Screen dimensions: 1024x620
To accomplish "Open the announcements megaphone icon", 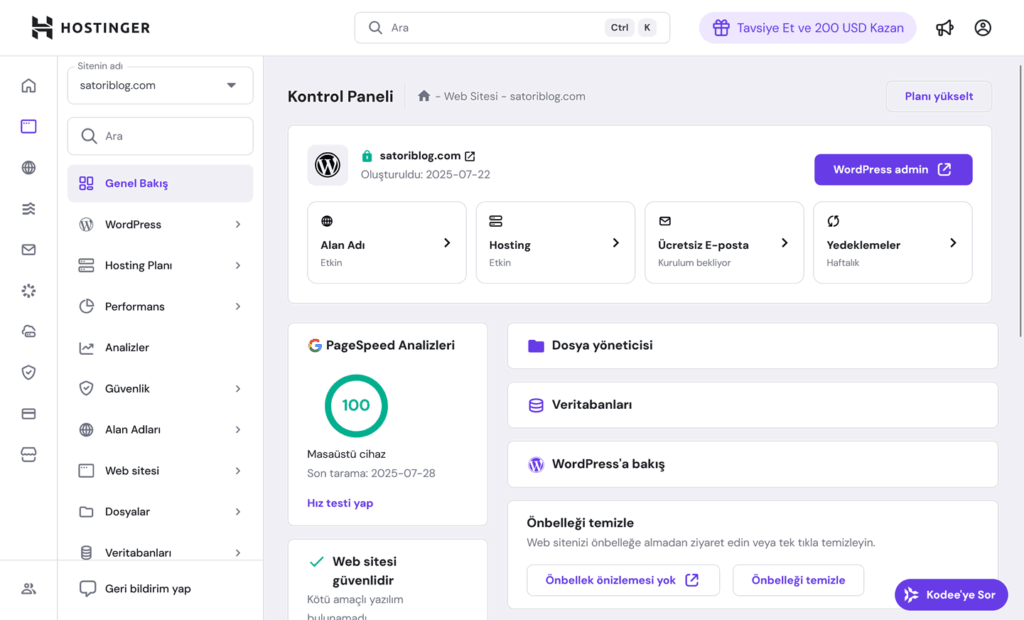I will point(944,27).
